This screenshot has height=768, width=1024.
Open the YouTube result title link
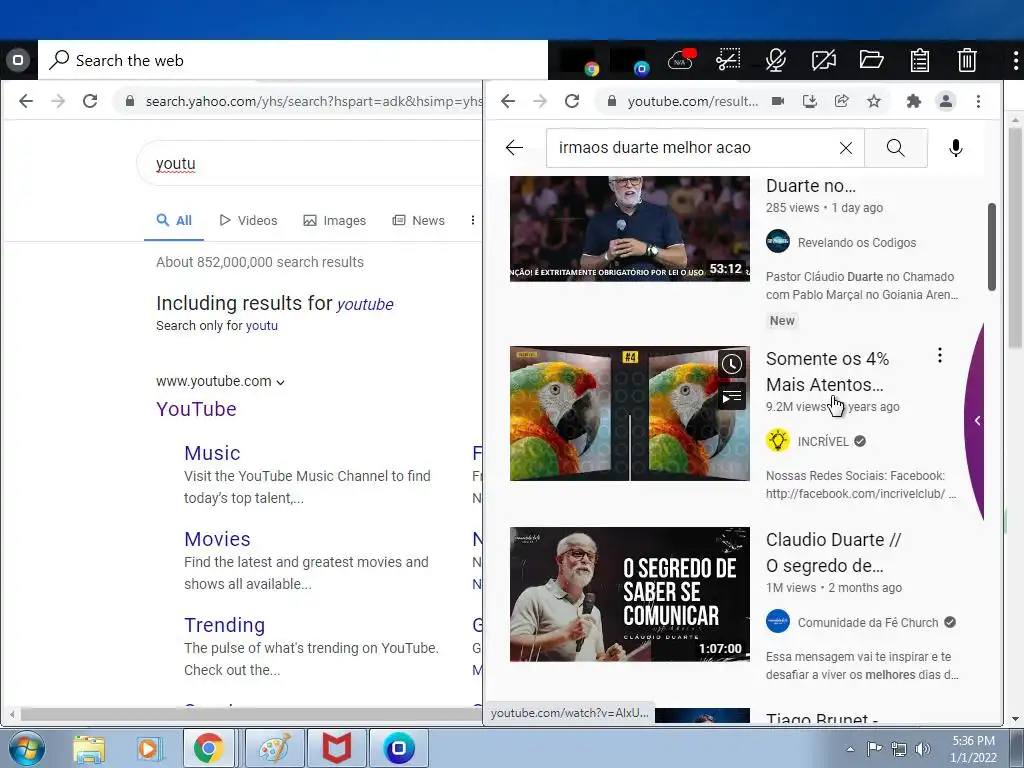click(196, 409)
